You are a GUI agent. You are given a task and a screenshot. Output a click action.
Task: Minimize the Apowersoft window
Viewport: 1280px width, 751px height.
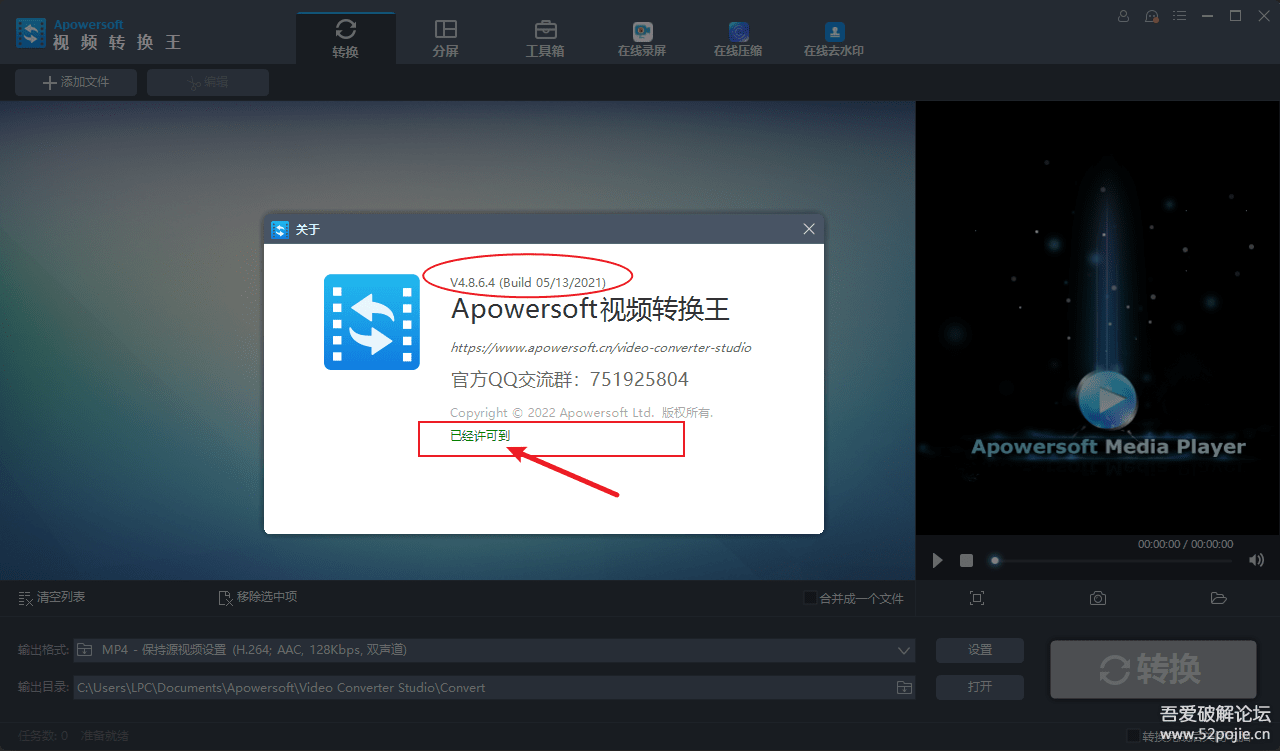coord(1209,16)
